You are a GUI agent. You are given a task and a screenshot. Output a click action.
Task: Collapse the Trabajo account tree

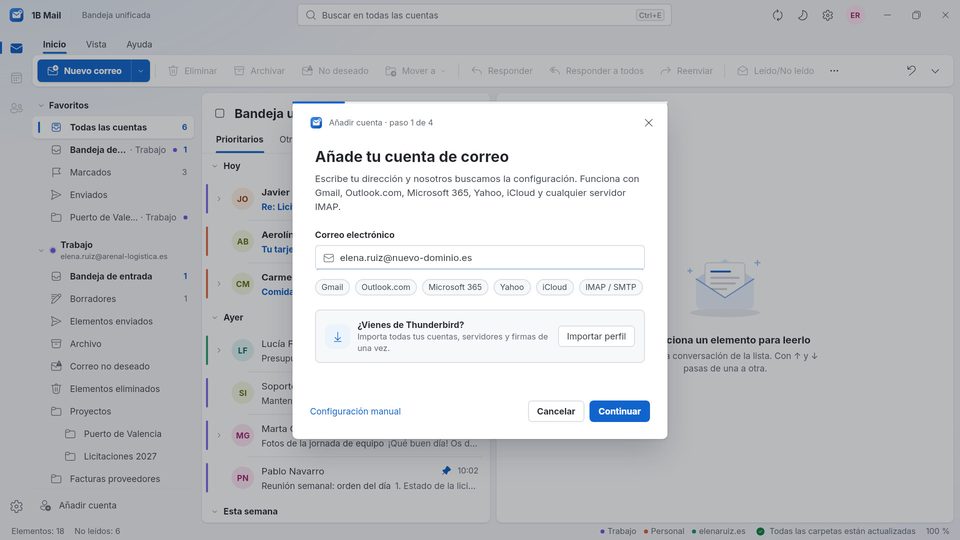pyautogui.click(x=41, y=250)
